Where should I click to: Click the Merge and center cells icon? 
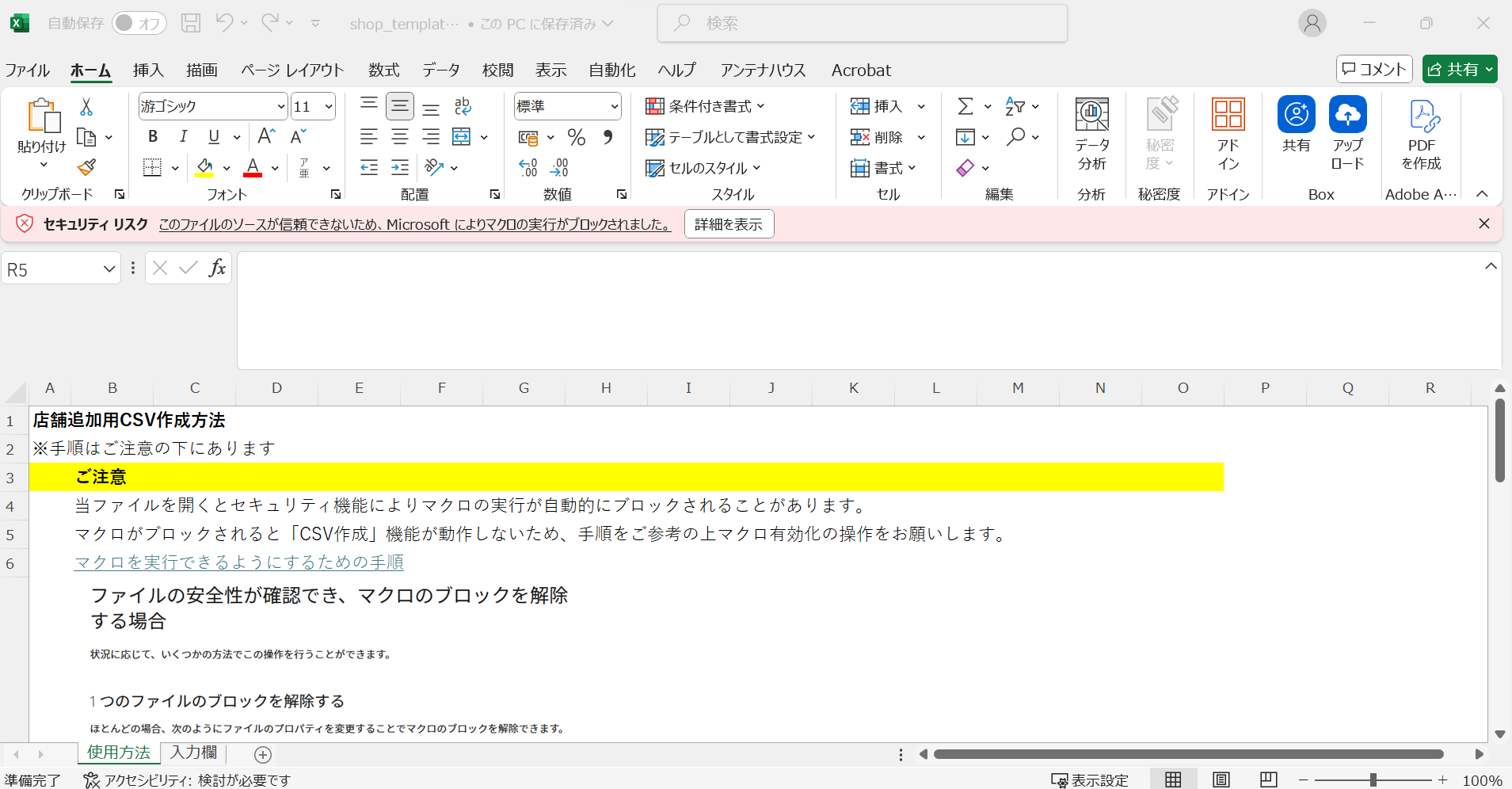461,136
